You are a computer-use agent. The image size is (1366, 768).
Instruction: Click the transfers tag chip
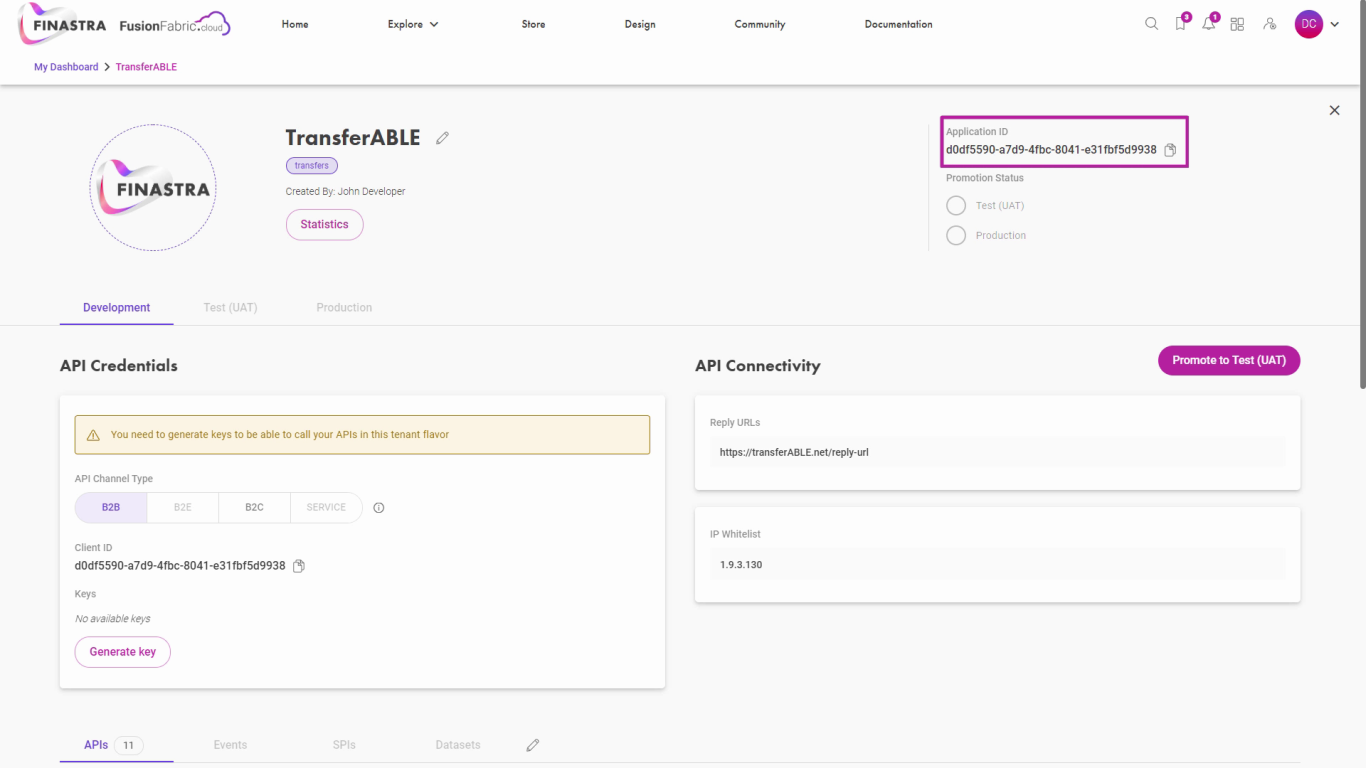coord(312,166)
